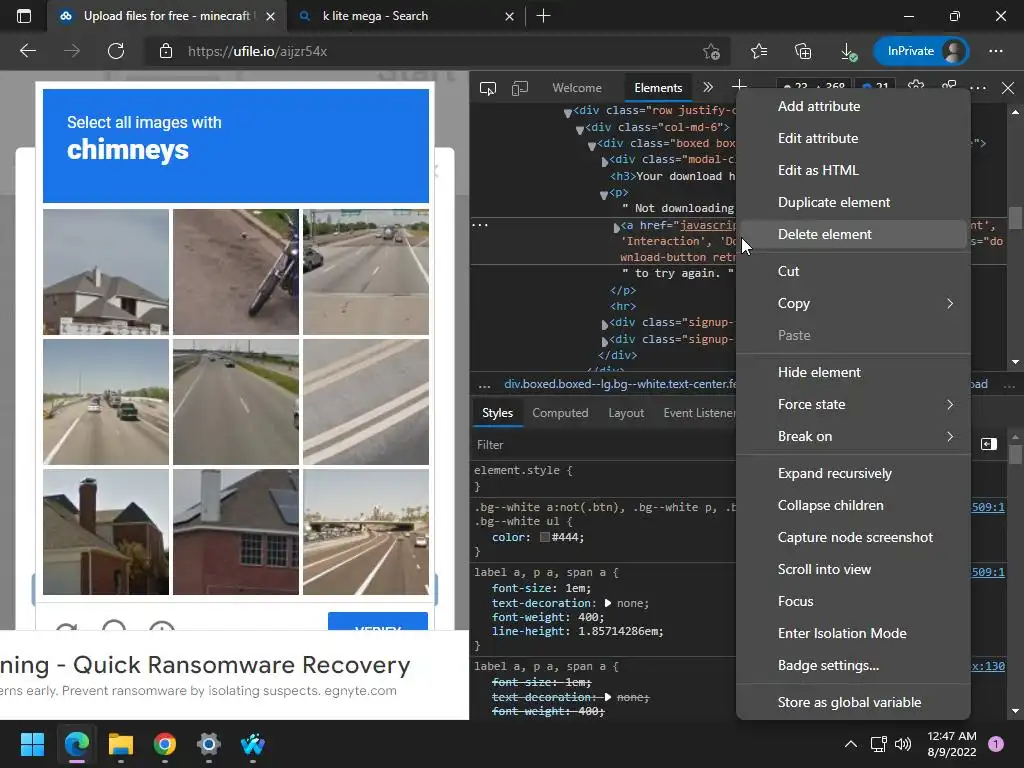Click the browser address bar URL
The image size is (1024, 768).
tap(257, 51)
